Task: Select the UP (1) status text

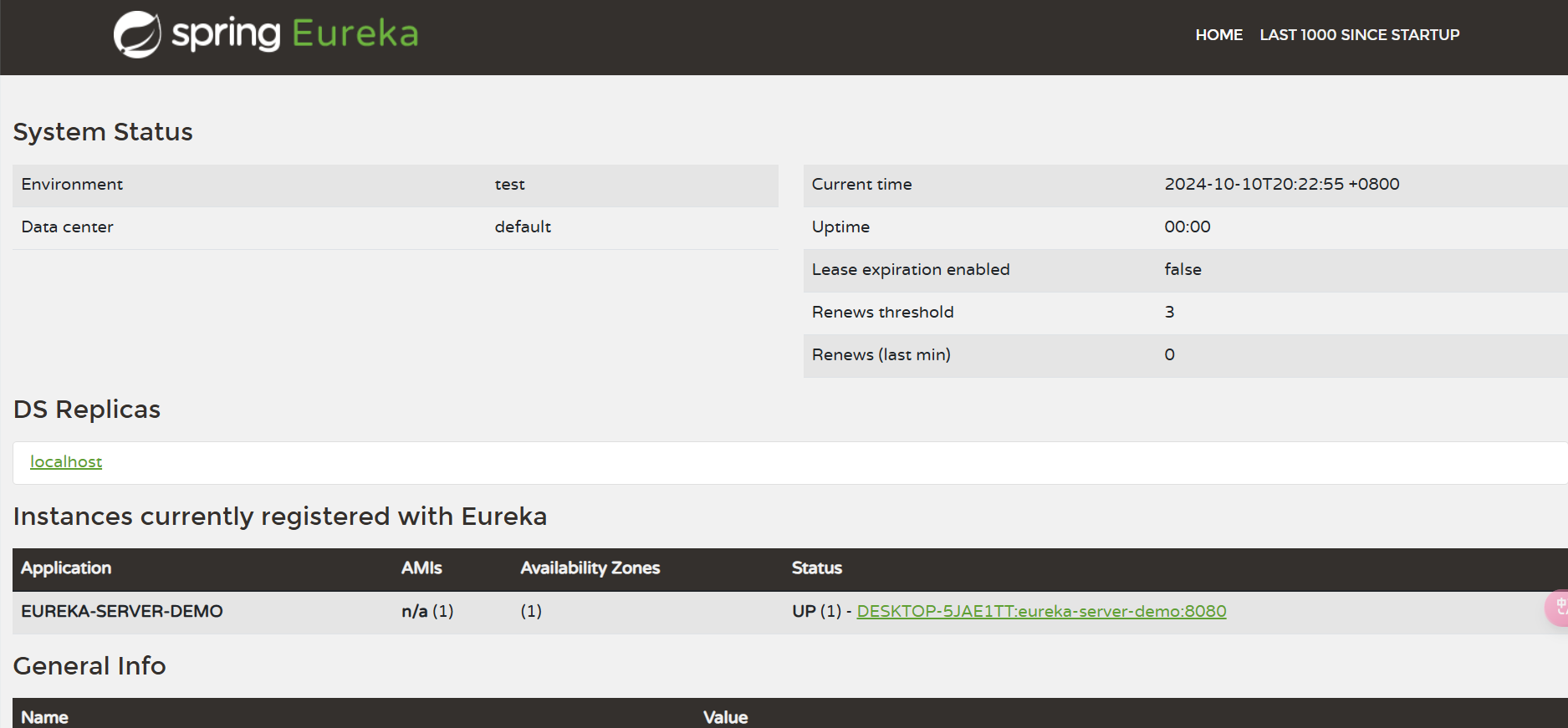Action: (x=816, y=612)
